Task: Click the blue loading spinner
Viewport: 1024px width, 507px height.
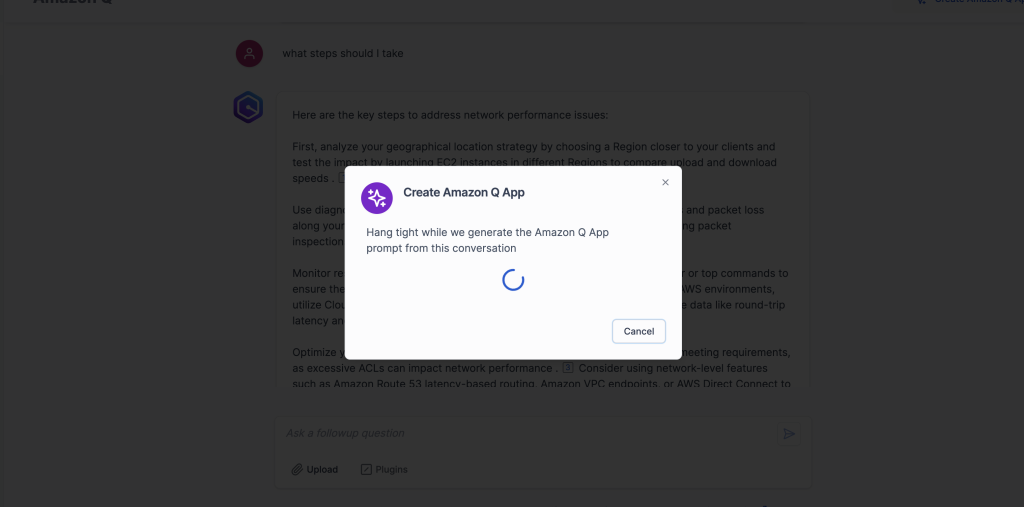Action: pos(513,280)
